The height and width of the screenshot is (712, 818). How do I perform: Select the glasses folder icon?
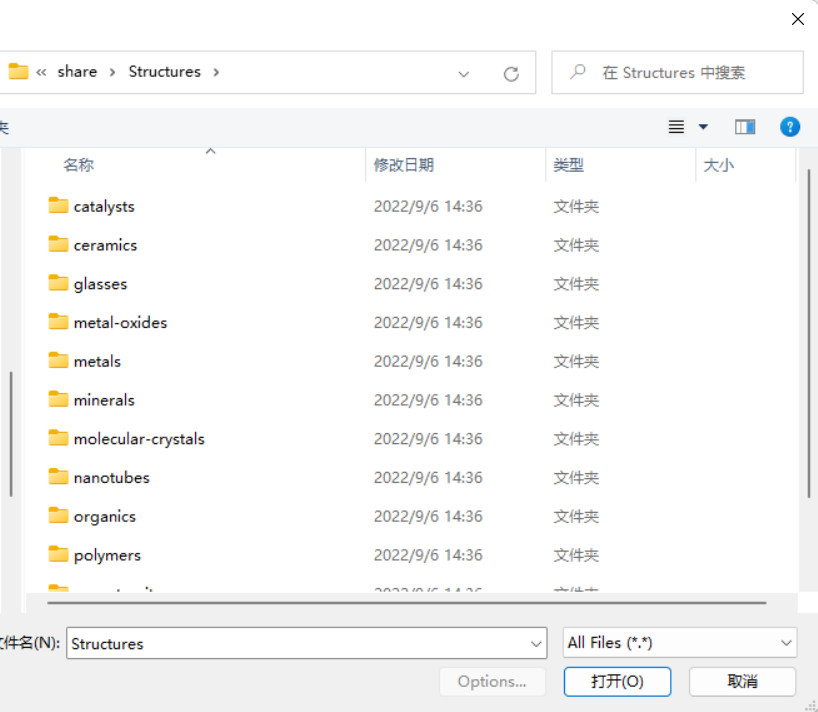click(x=58, y=282)
